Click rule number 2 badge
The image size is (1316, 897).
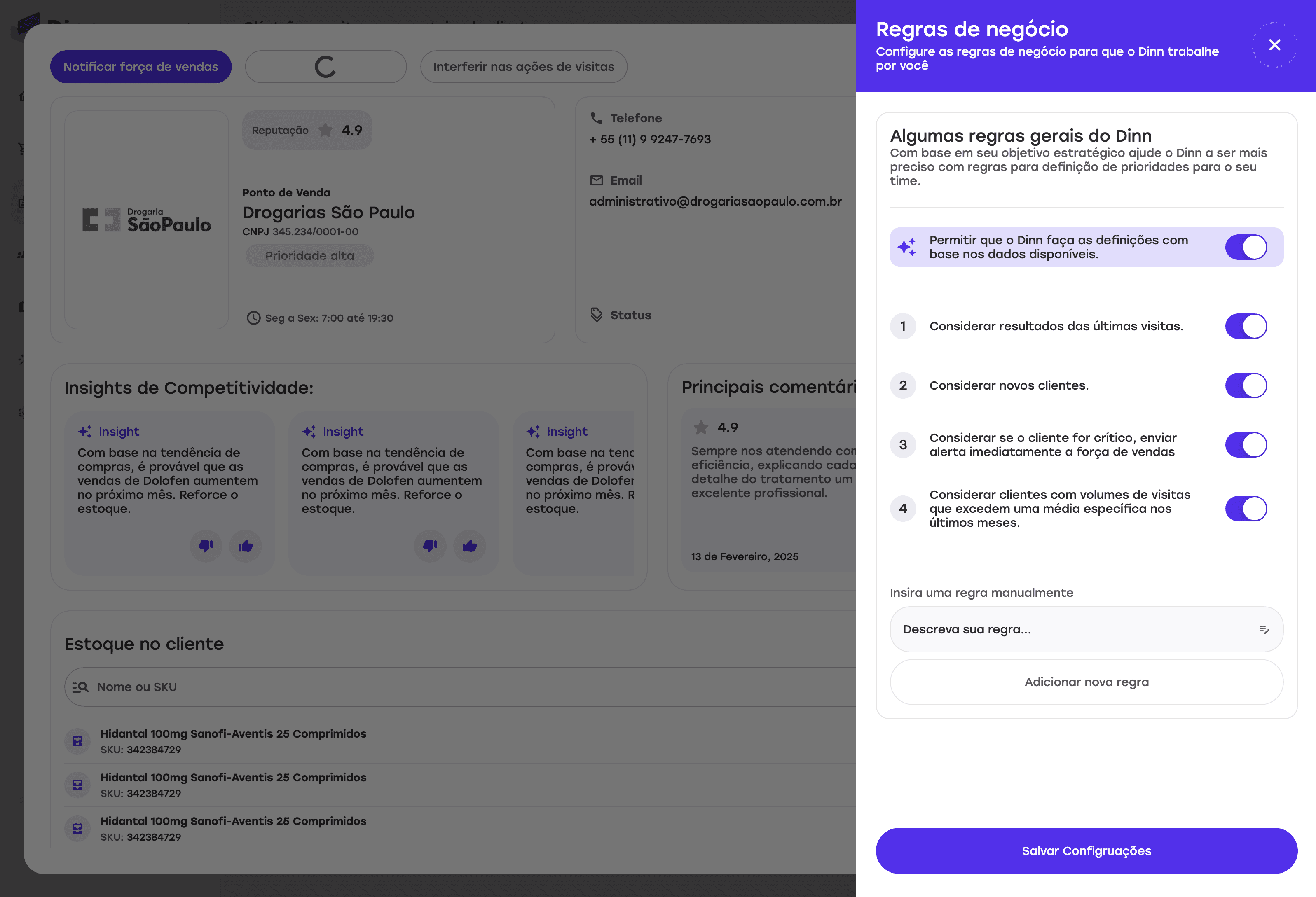(903, 385)
